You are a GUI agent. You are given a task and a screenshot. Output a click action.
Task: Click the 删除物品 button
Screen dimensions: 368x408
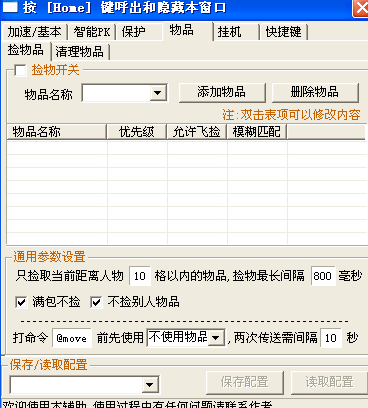click(x=315, y=92)
